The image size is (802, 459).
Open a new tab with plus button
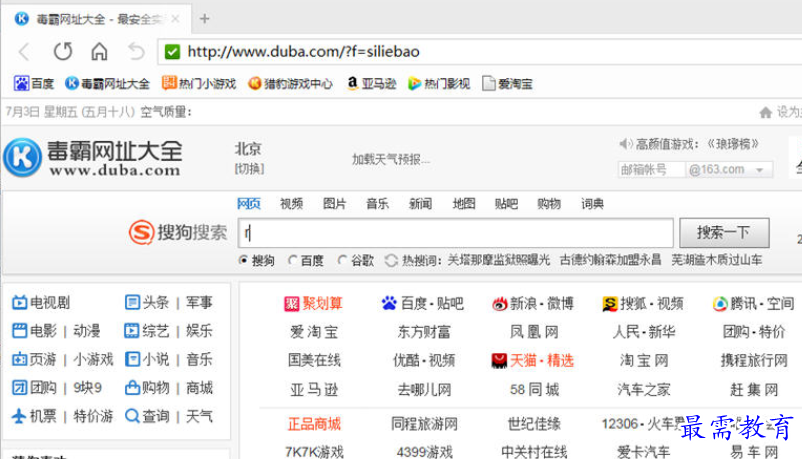(x=205, y=19)
